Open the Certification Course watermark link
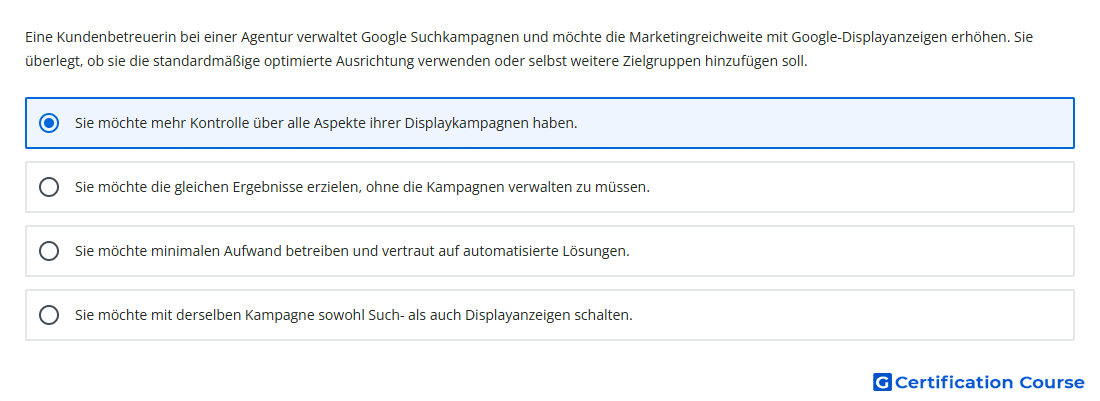The image size is (1100, 401). [979, 382]
